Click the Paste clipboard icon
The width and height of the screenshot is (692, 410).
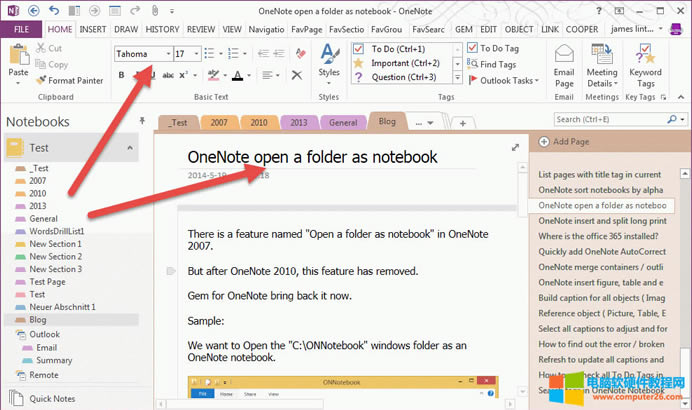click(x=19, y=56)
